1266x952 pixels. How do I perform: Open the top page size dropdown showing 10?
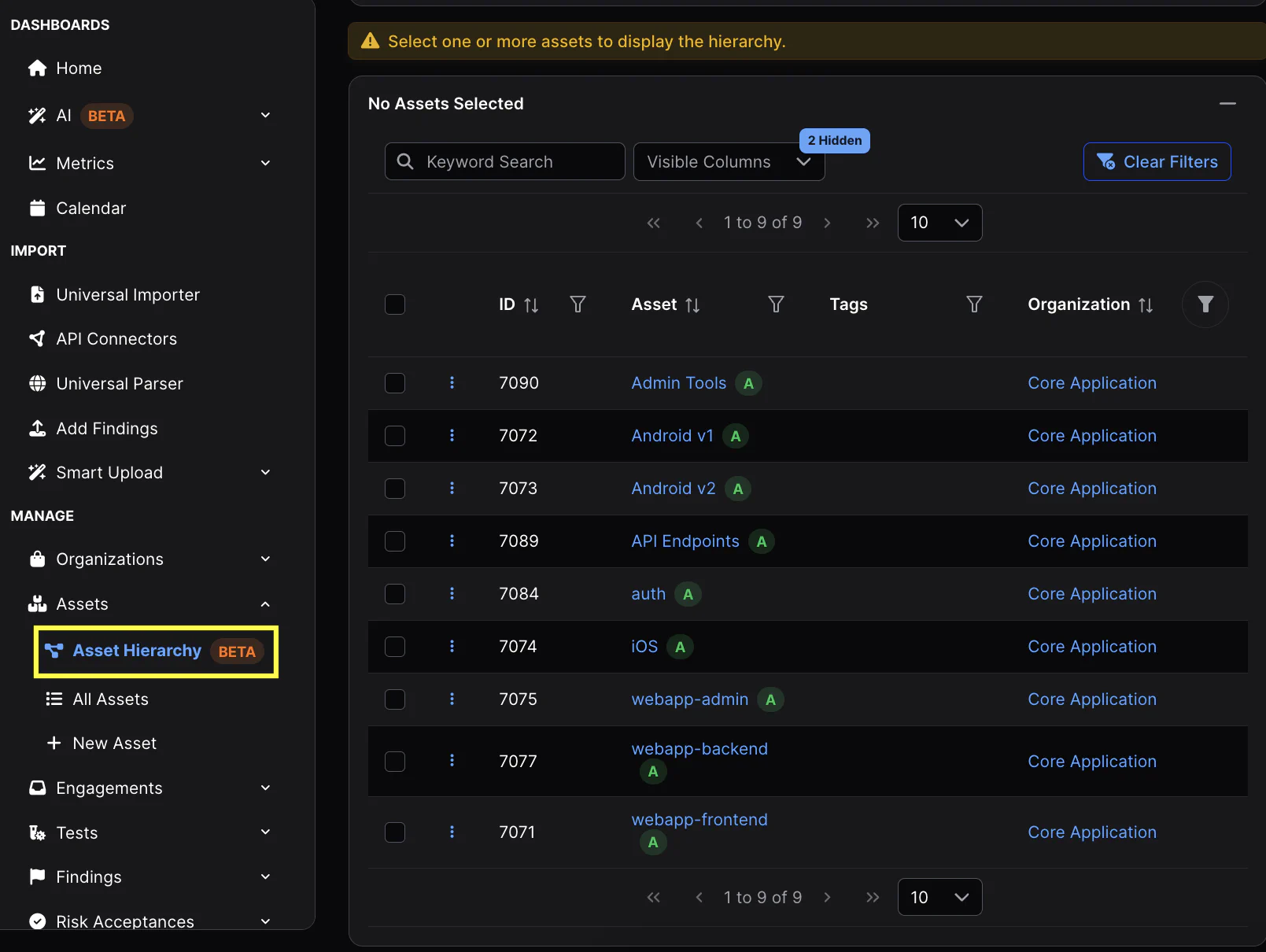coord(939,223)
